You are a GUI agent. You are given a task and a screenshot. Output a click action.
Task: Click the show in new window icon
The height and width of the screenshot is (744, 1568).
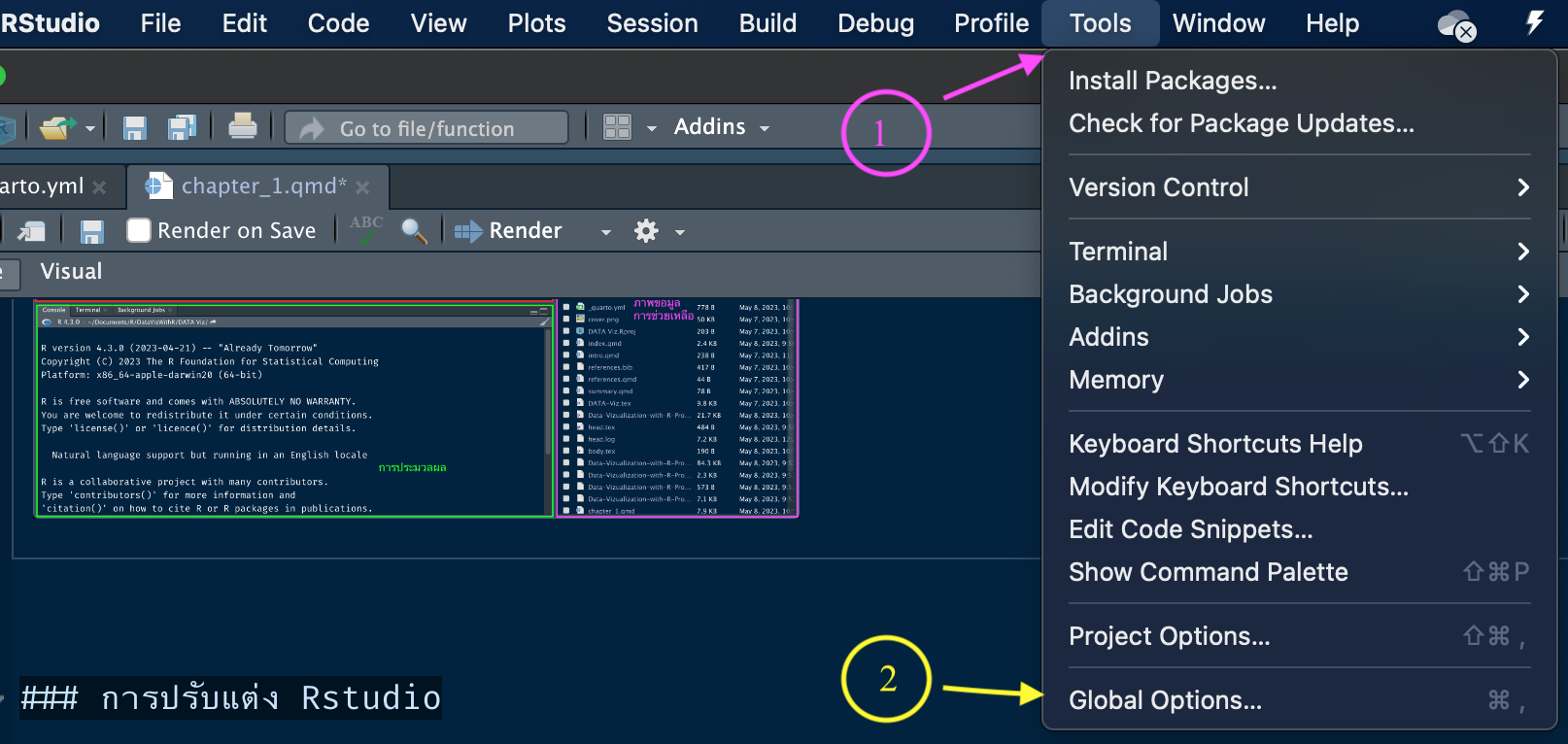[31, 231]
